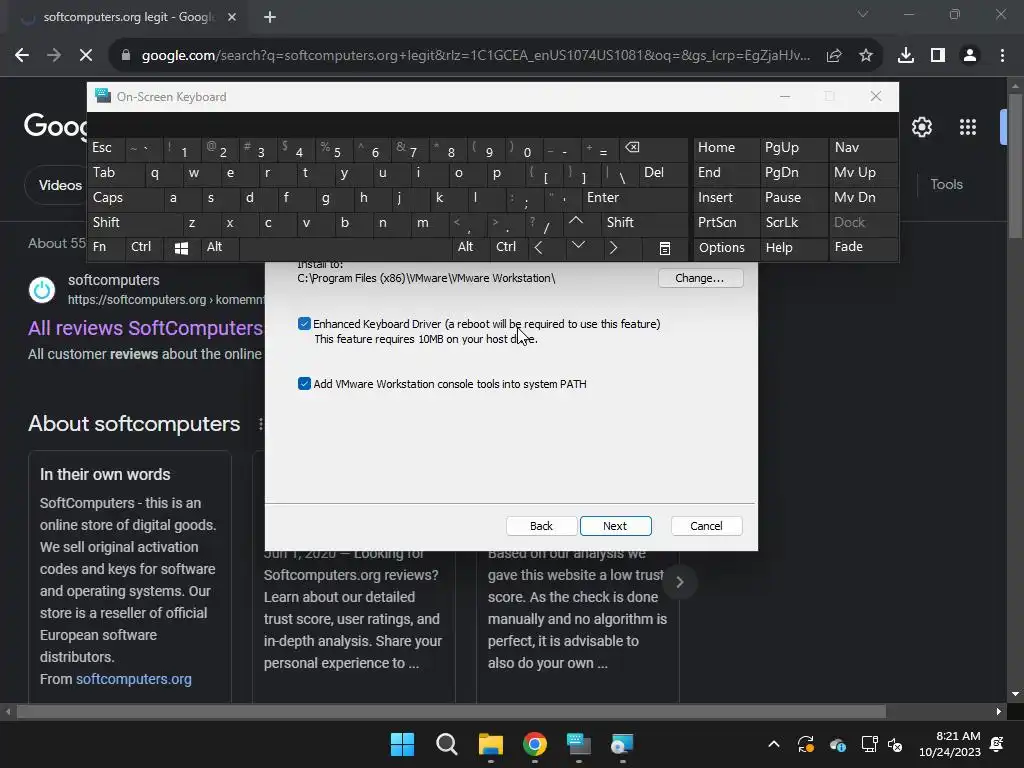Tap PrtScn key on On-Screen Keyboard
Screen dimensions: 1024x768
(726, 223)
